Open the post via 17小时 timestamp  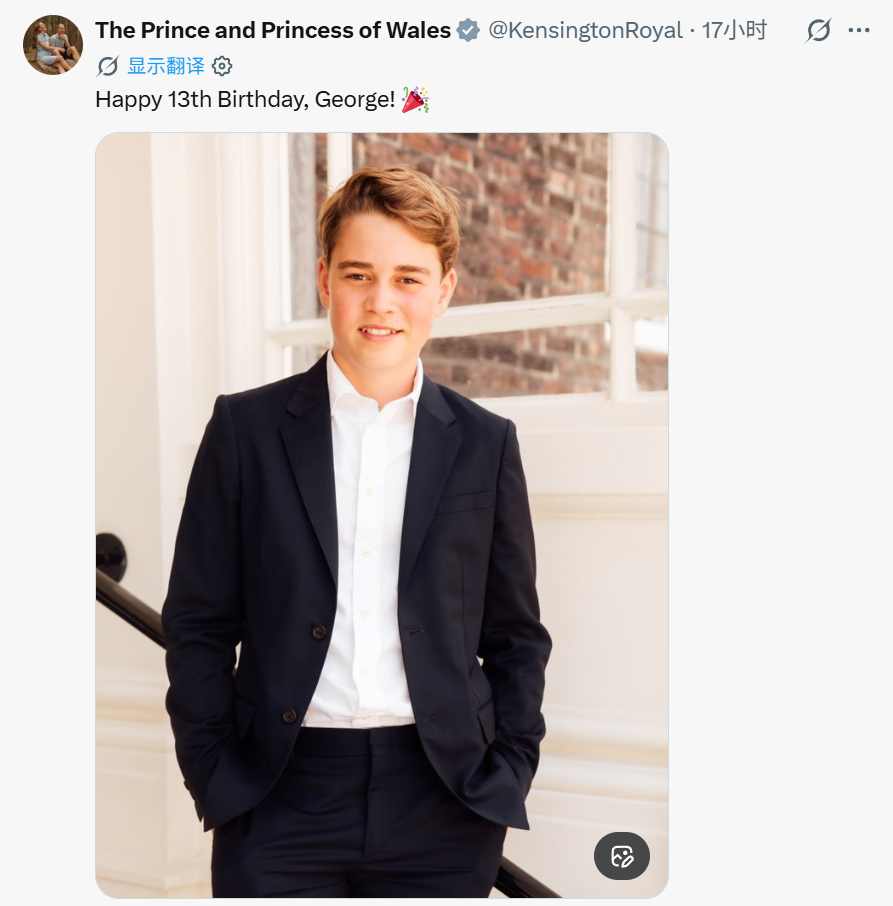[734, 30]
